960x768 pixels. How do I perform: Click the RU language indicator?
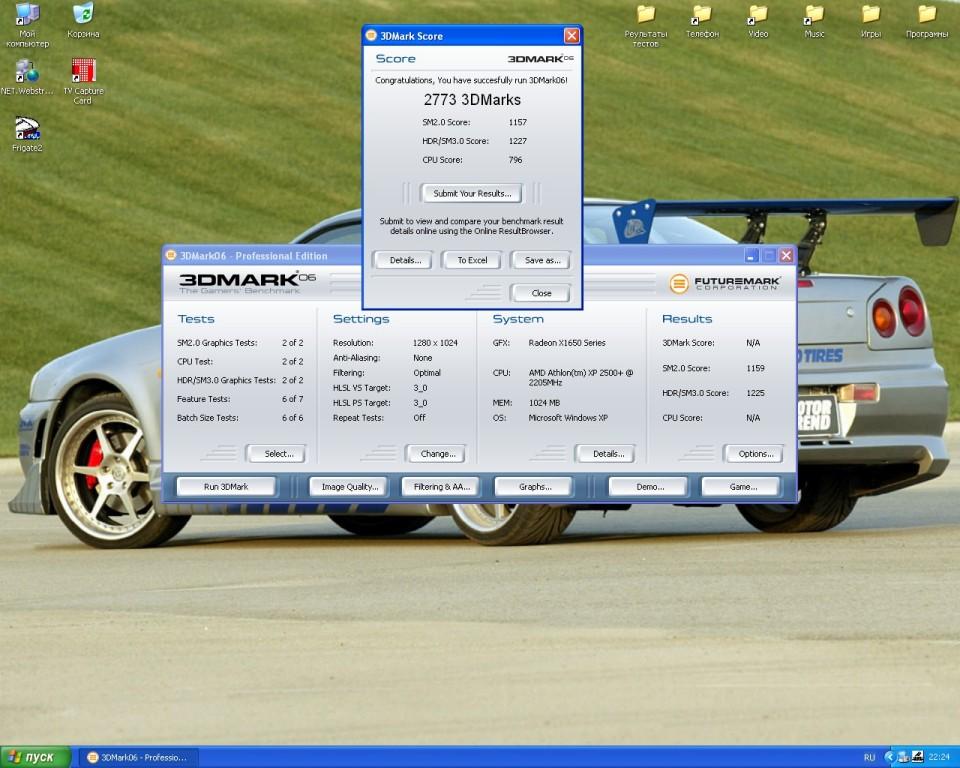pyautogui.click(x=869, y=758)
